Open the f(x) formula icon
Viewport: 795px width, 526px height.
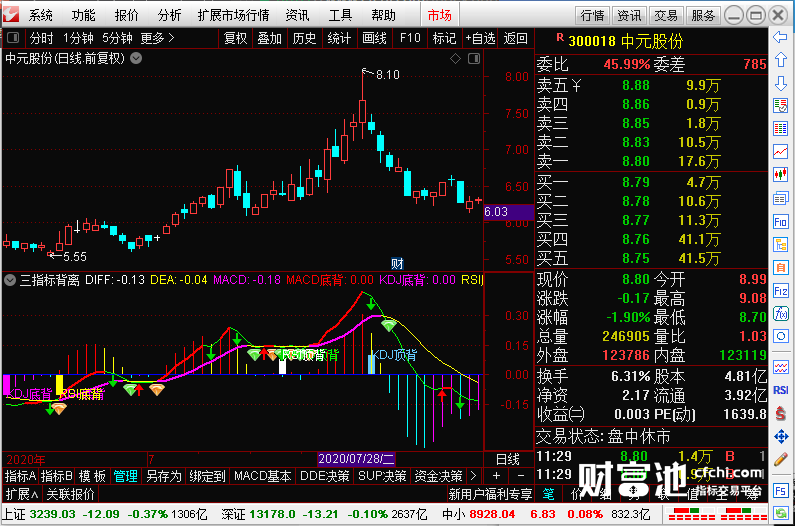(780, 313)
